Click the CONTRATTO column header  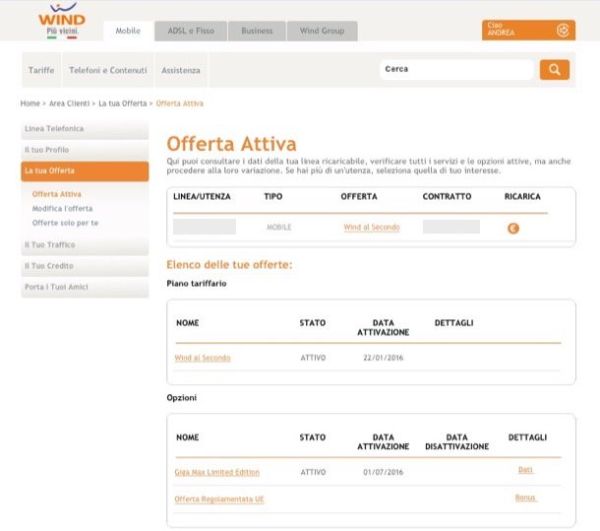point(447,197)
